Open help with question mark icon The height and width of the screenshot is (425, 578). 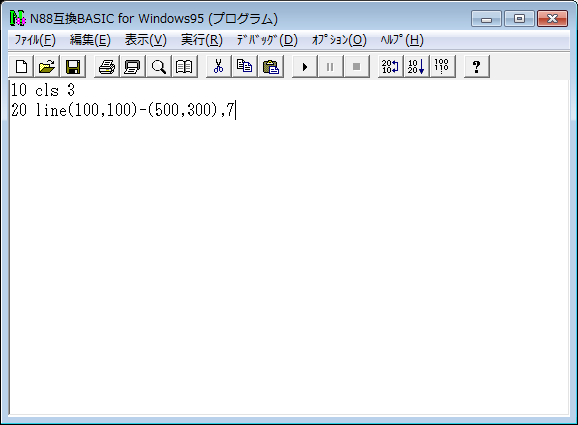[477, 67]
